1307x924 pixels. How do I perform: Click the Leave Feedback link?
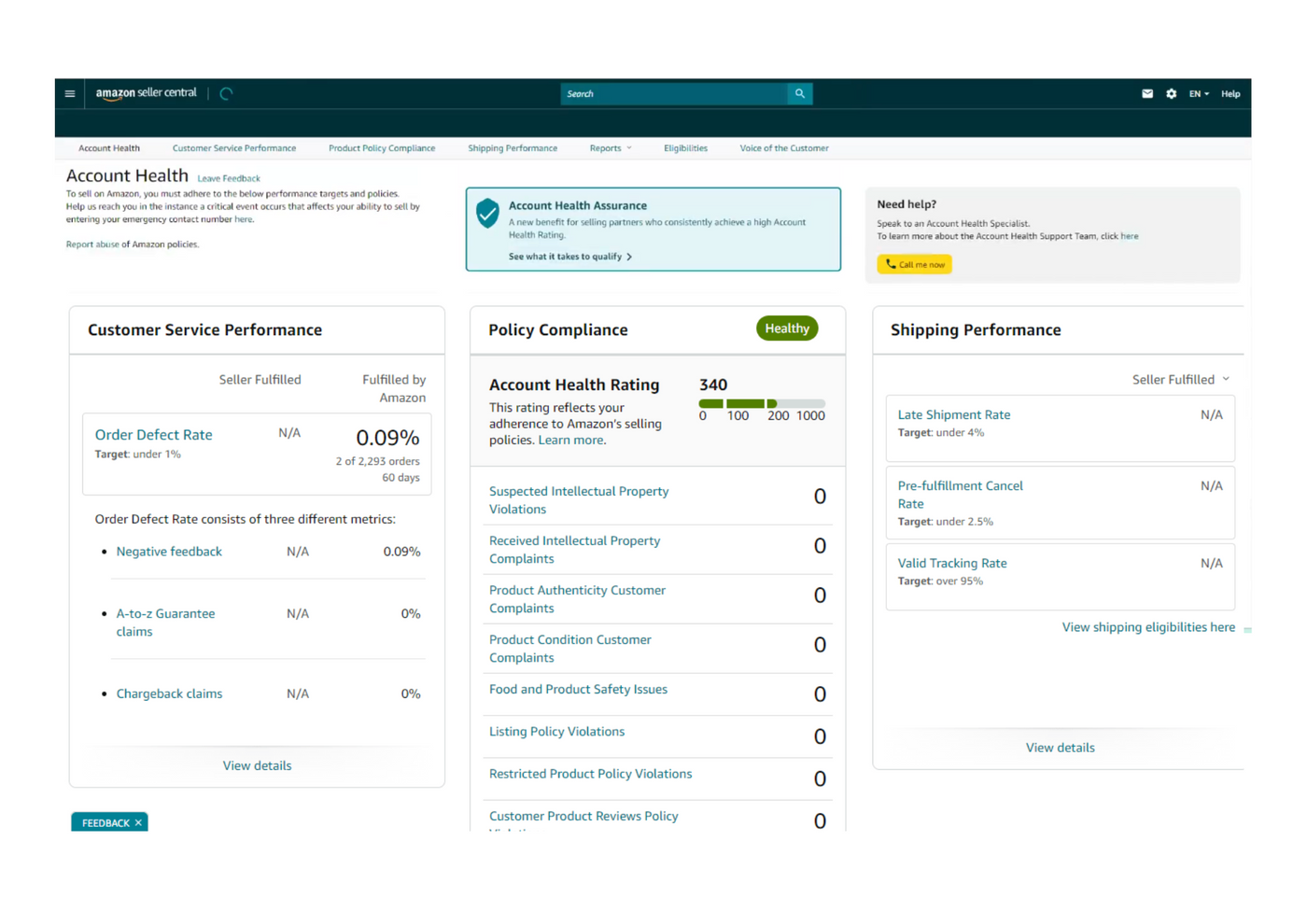(x=229, y=178)
